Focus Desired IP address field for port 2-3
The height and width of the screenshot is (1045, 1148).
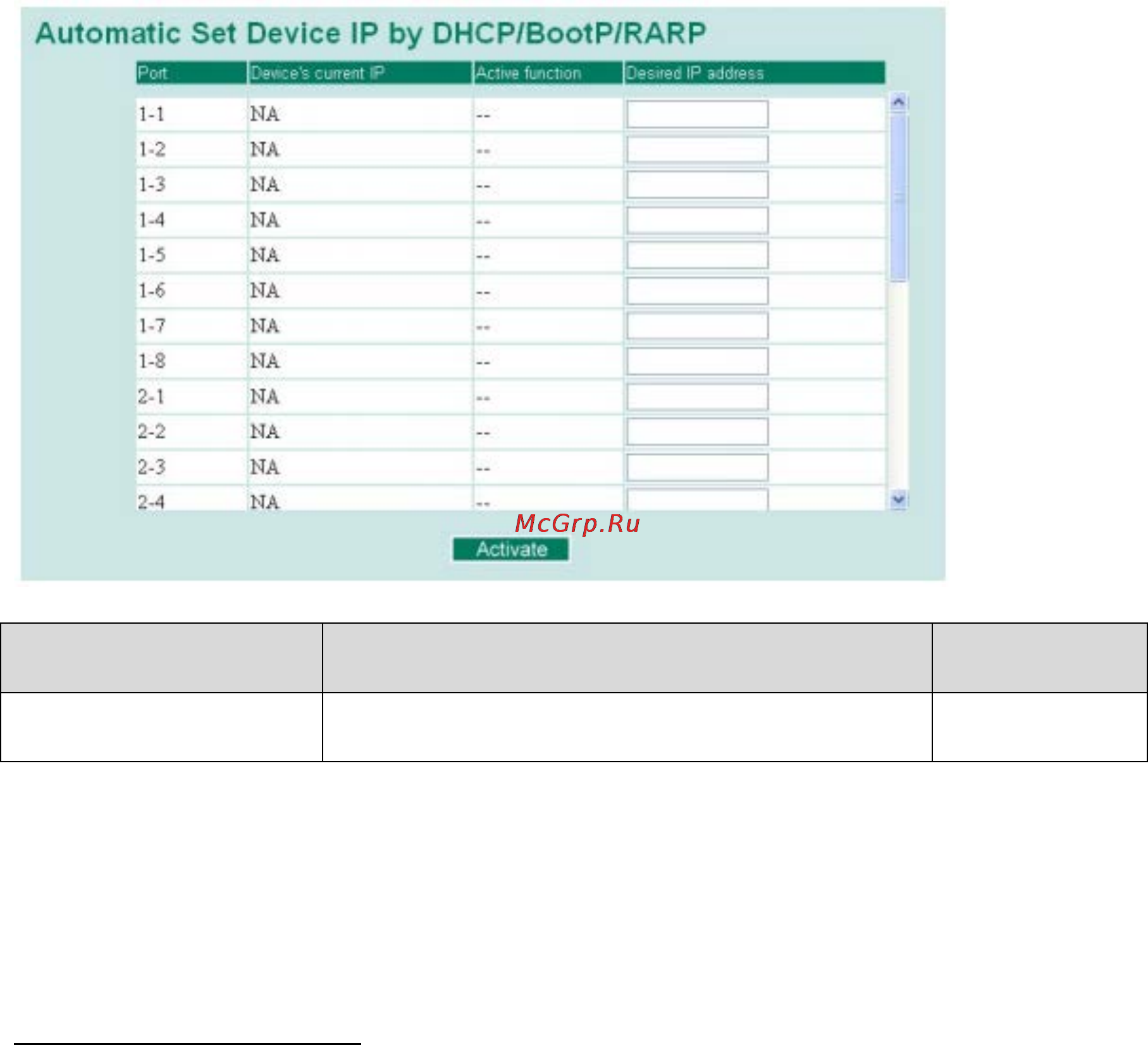697,467
